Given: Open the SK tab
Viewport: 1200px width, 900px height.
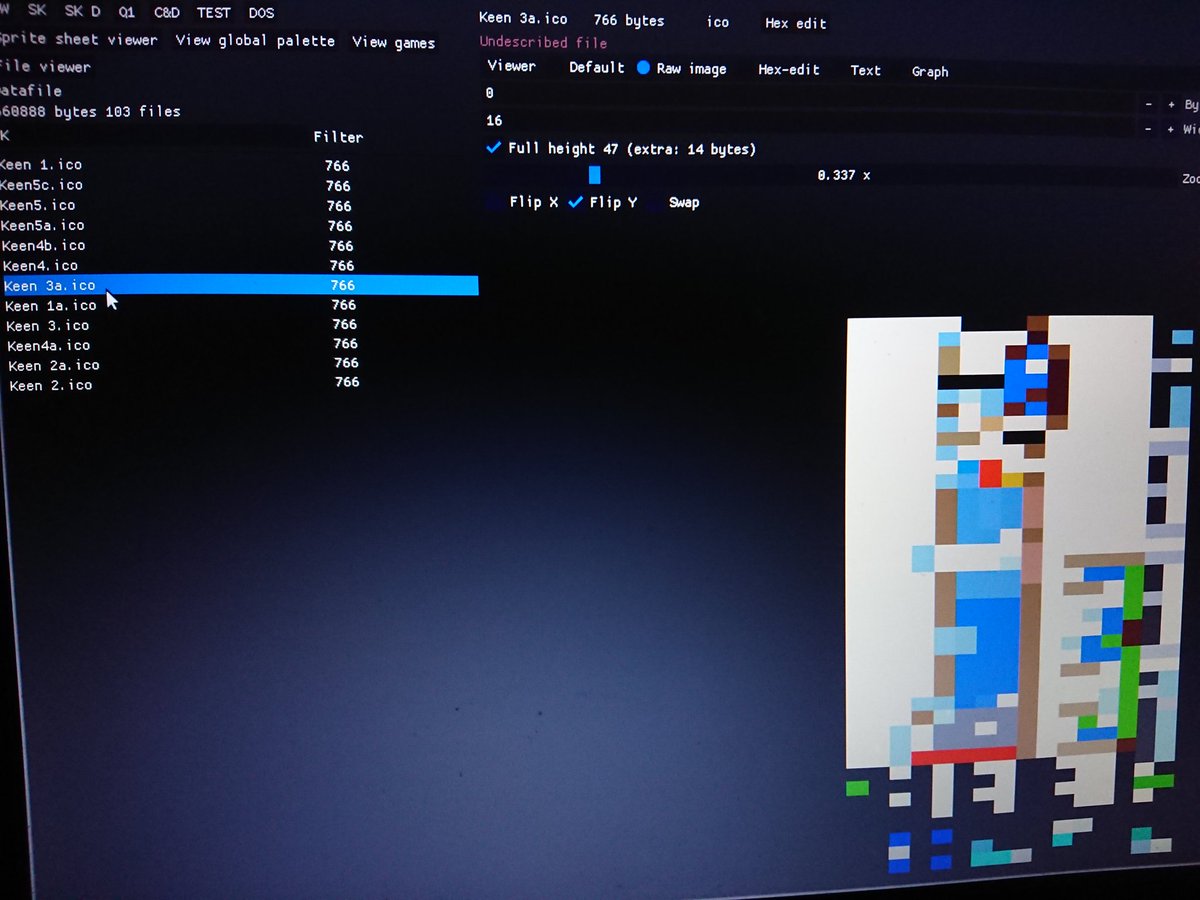Looking at the screenshot, I should (x=37, y=11).
